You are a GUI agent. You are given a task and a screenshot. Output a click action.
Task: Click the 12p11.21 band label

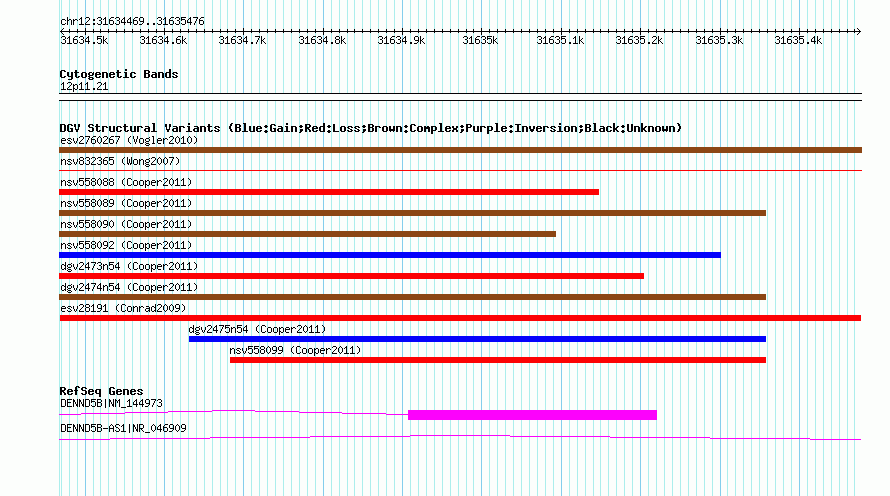point(84,87)
